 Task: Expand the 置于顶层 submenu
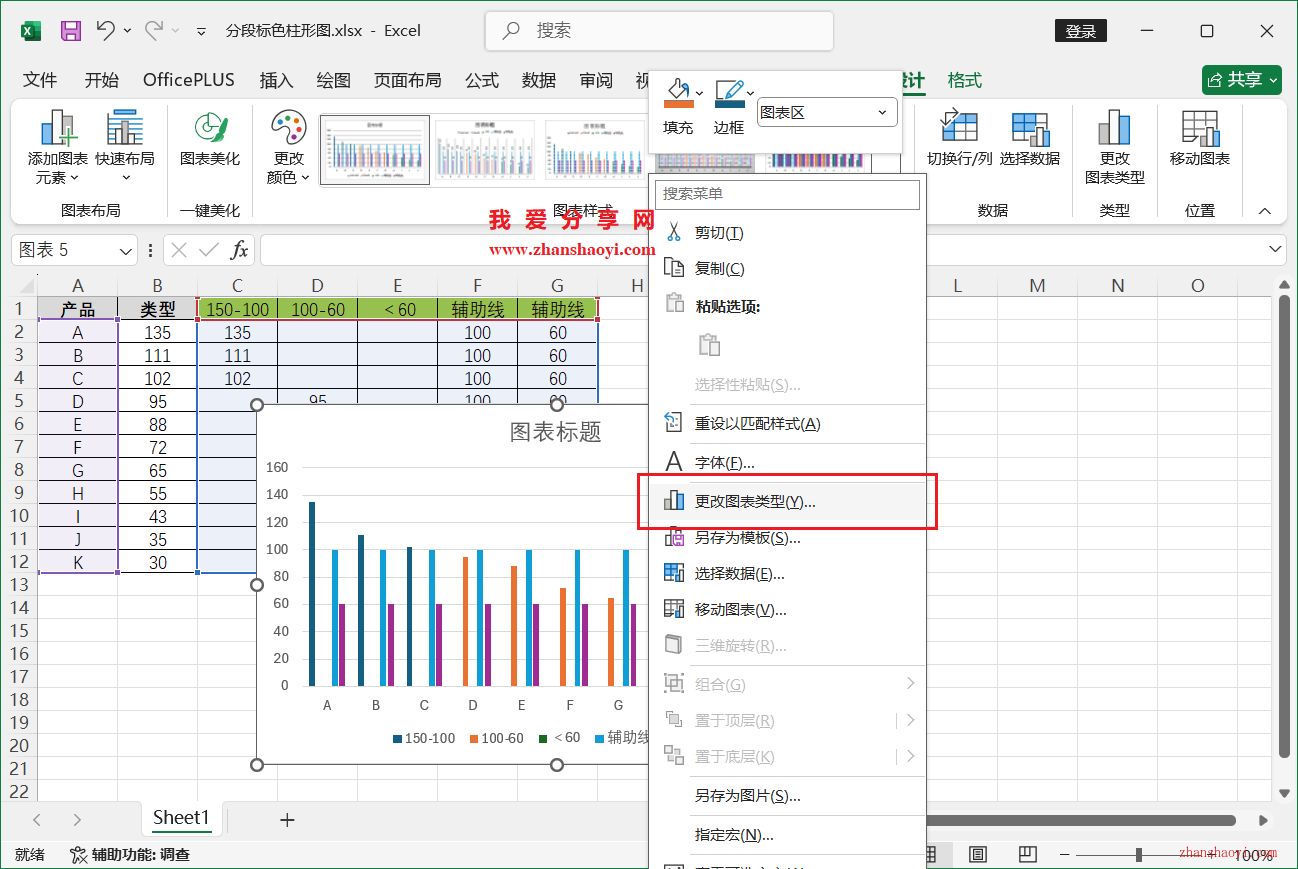[910, 719]
